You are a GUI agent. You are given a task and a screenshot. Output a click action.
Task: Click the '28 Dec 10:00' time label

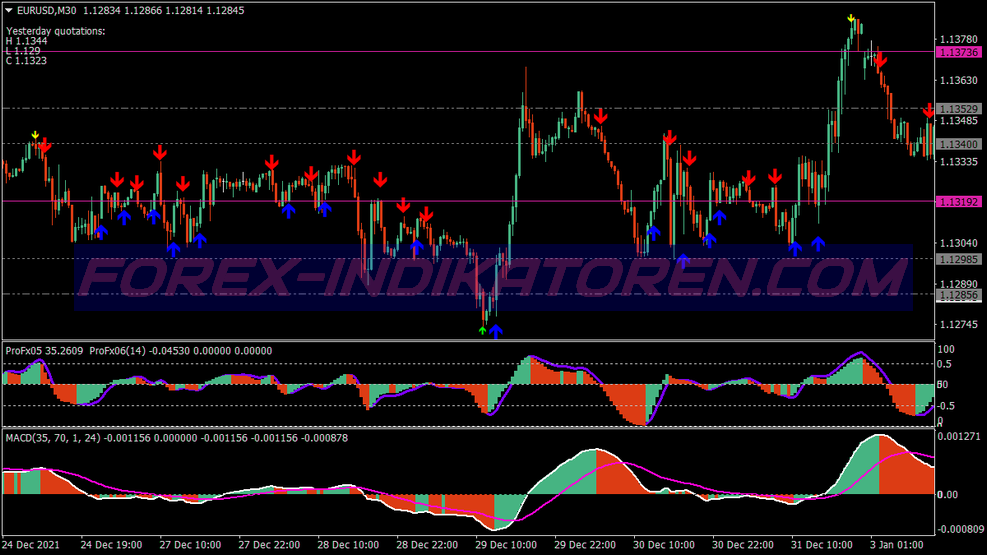tap(348, 545)
